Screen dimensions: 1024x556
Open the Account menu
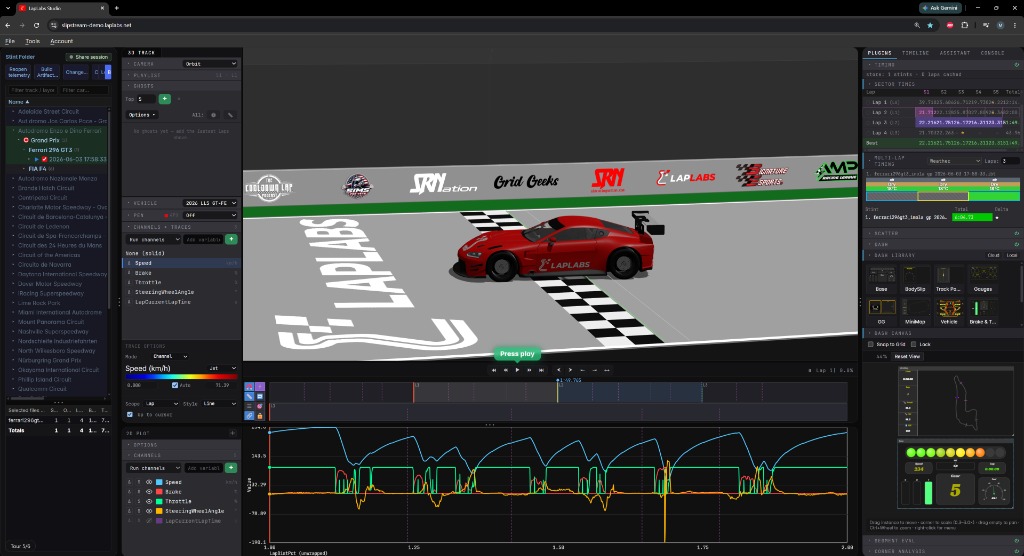tap(61, 41)
